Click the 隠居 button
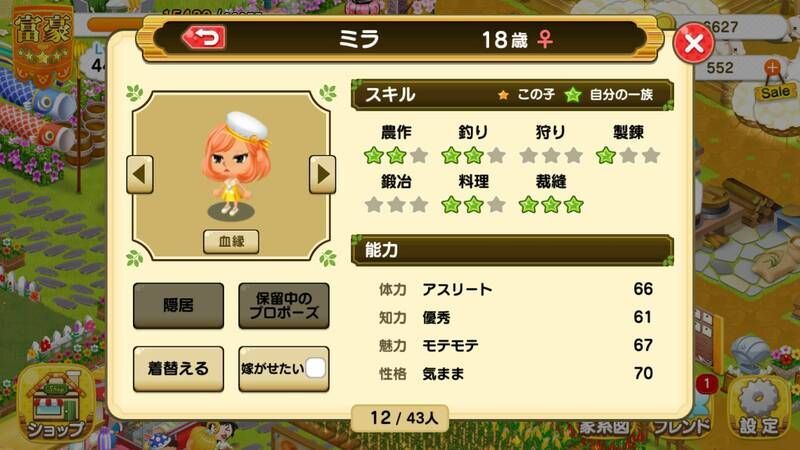 pos(179,306)
